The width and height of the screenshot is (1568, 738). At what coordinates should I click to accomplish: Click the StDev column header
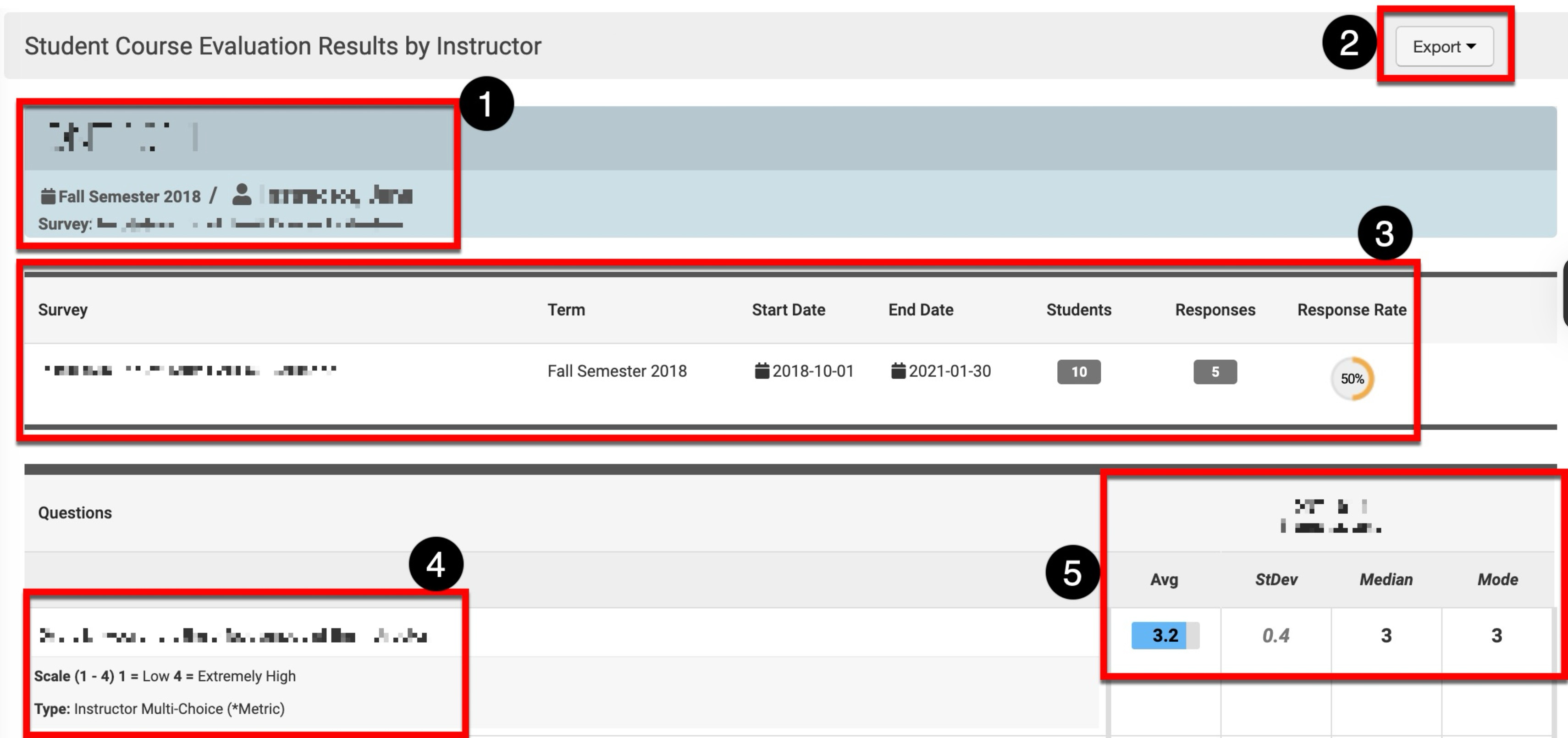click(1276, 579)
